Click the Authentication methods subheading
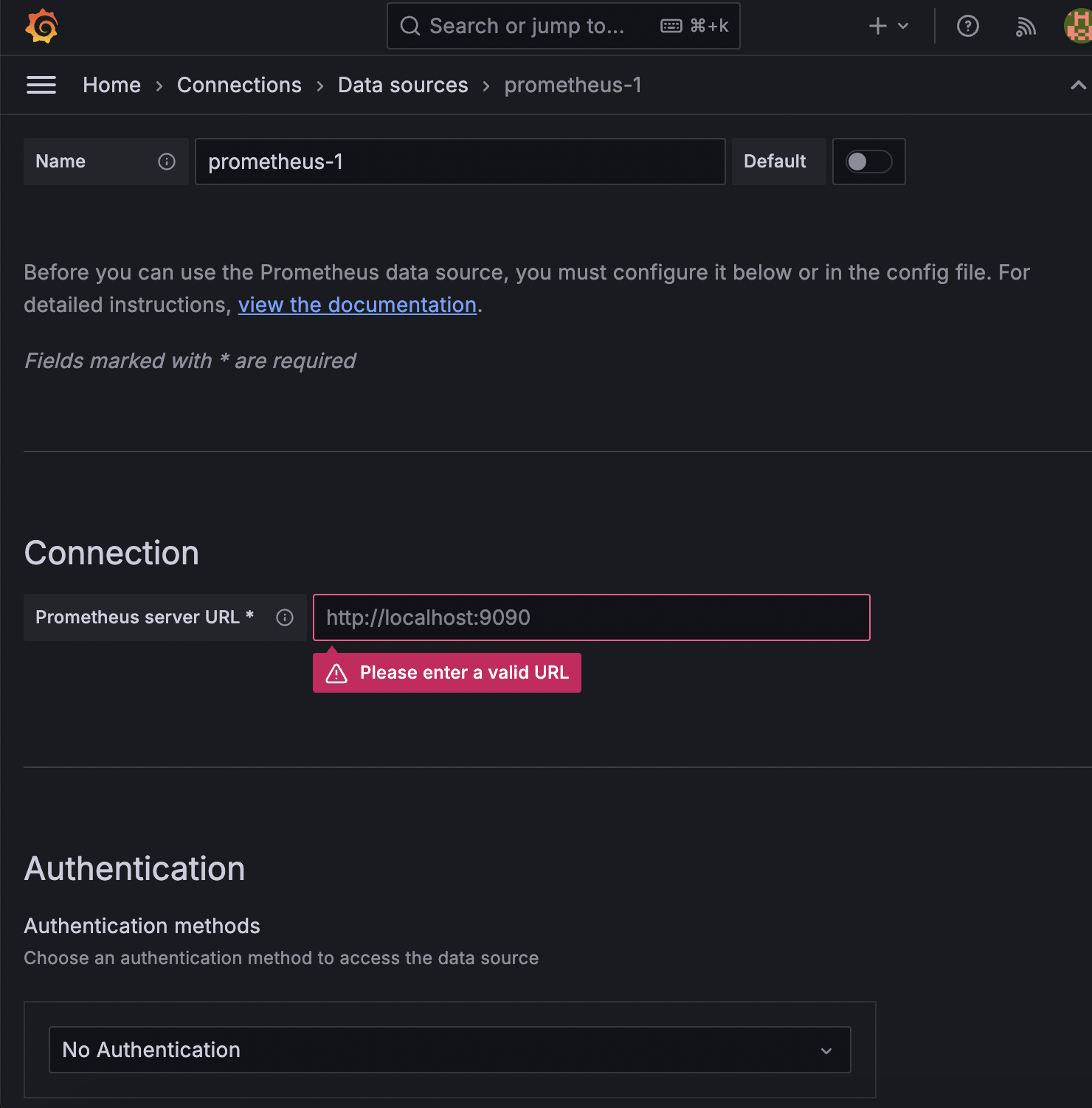 click(x=142, y=926)
